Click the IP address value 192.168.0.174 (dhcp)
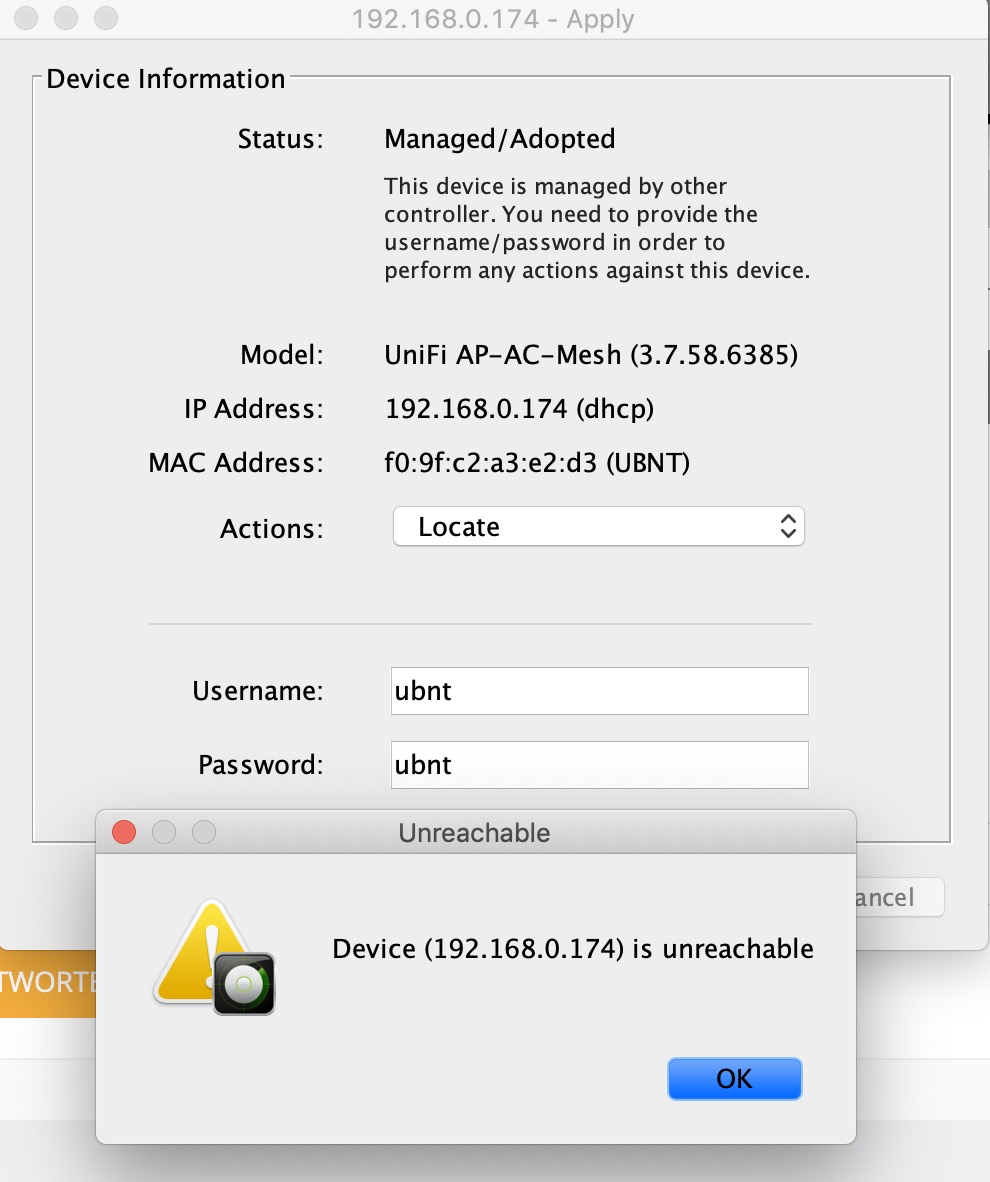 (519, 409)
